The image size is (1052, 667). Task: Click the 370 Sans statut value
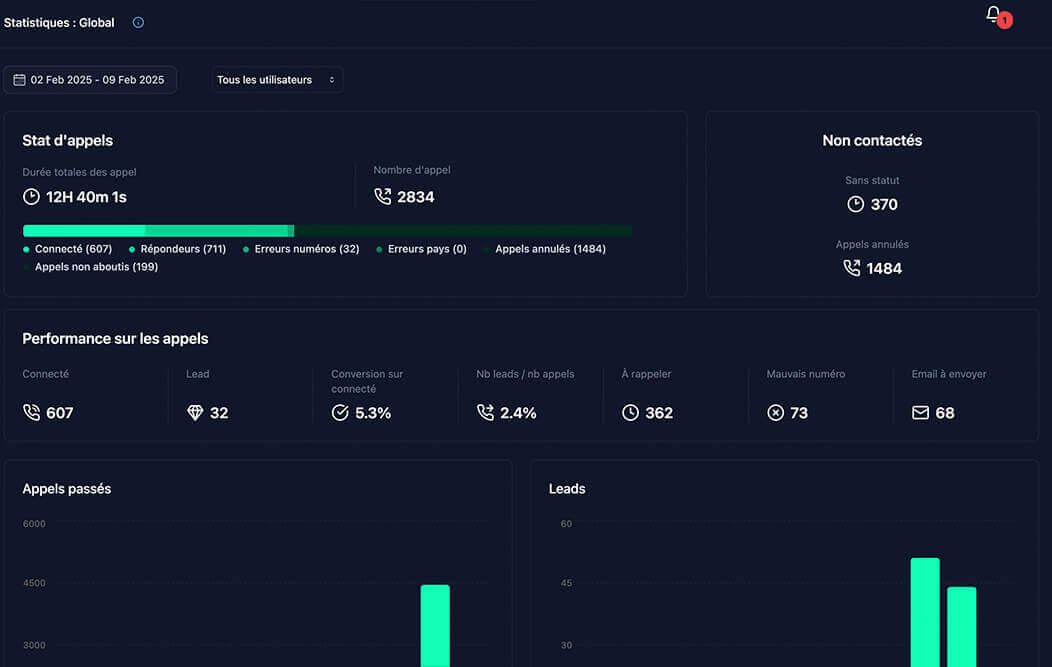[884, 205]
